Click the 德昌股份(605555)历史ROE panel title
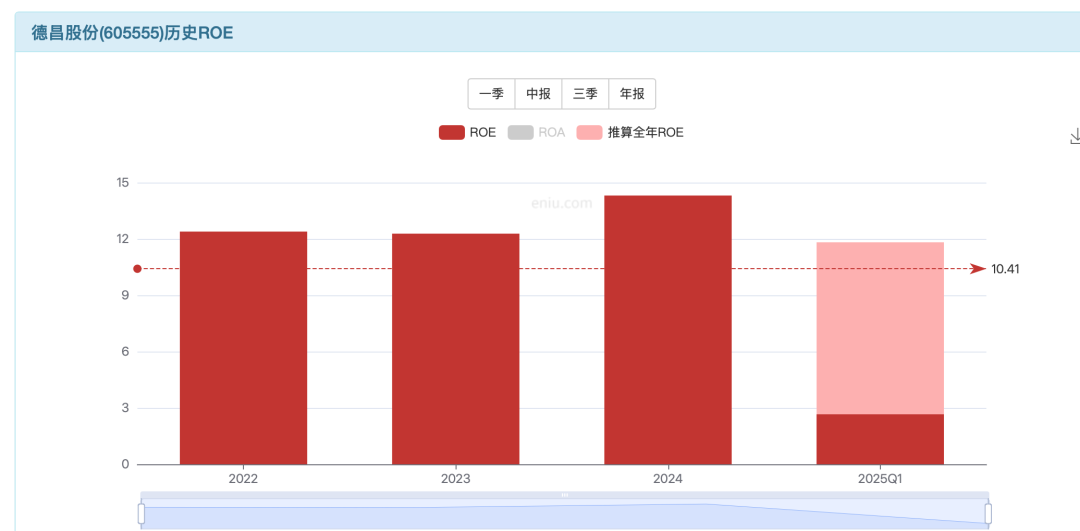This screenshot has height=531, width=1080. 132,32
